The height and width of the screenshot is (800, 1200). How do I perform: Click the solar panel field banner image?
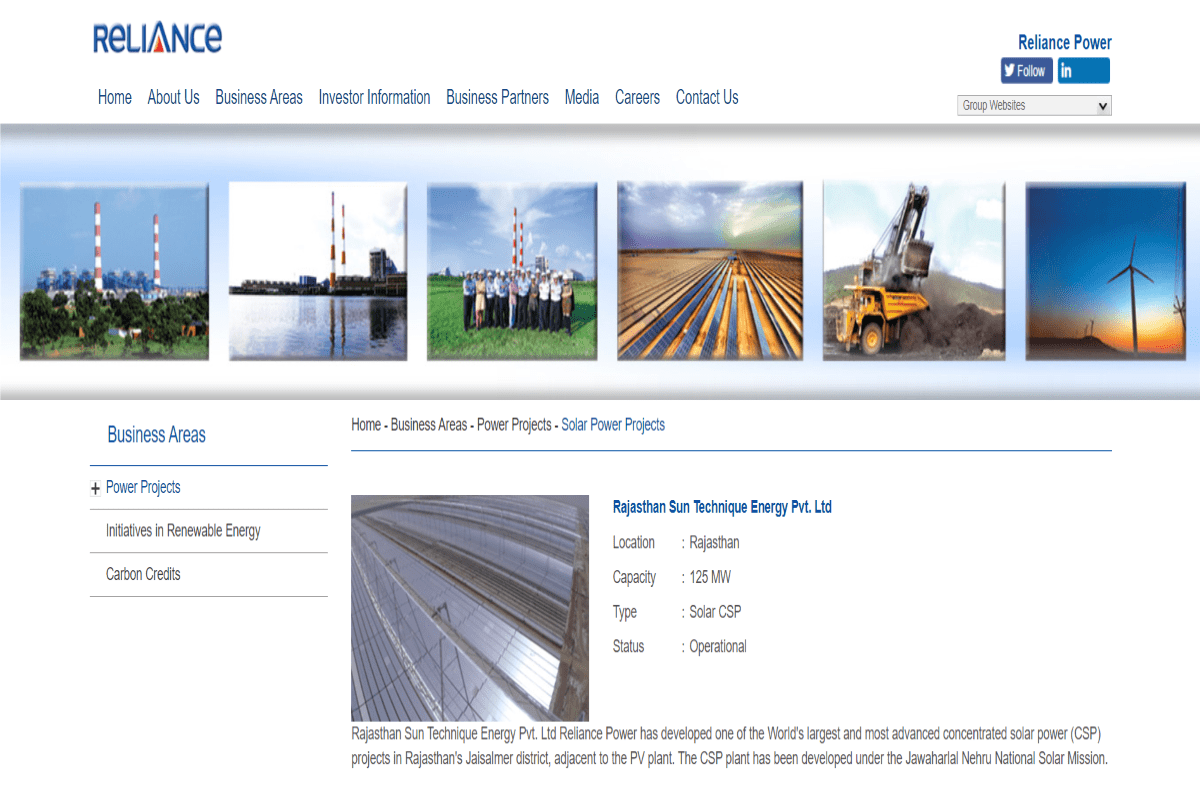(x=709, y=271)
